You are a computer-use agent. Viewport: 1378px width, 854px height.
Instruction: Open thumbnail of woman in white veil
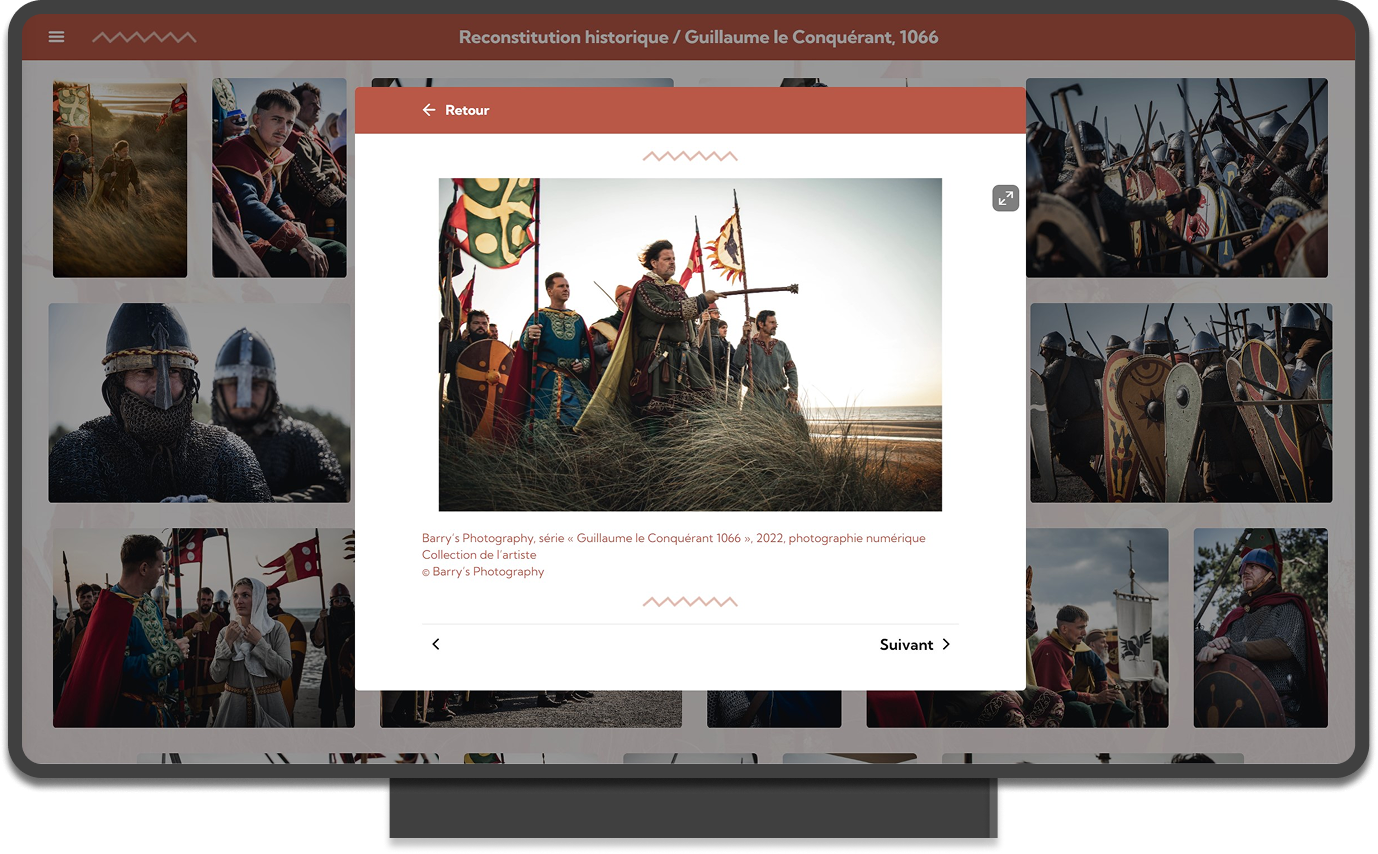point(204,627)
